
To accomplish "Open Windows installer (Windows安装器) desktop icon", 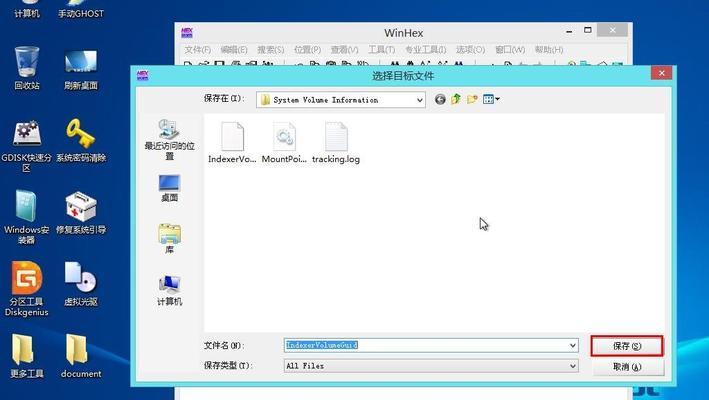I will (27, 217).
